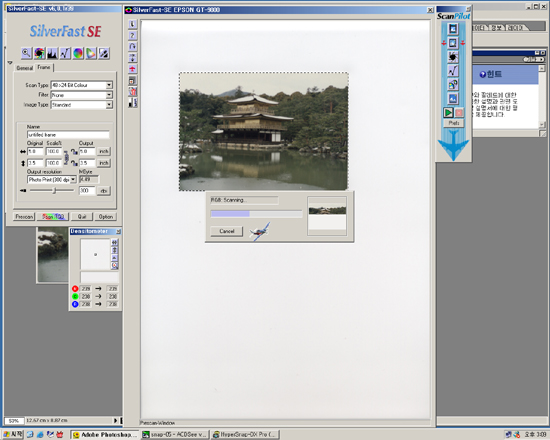Open the Histogram tool in SilverFast
550x440 pixels.
pos(52,53)
